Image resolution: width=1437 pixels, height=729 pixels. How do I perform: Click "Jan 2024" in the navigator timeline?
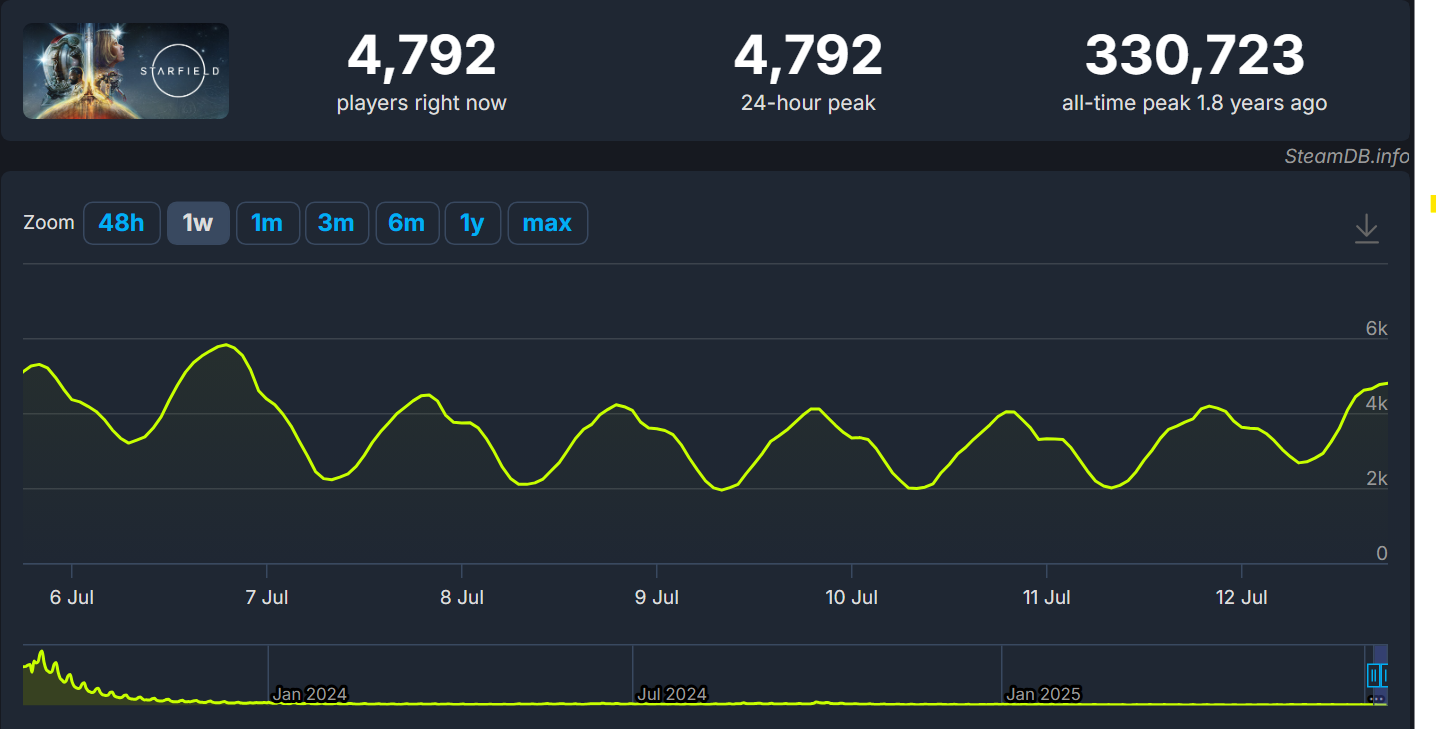point(309,694)
